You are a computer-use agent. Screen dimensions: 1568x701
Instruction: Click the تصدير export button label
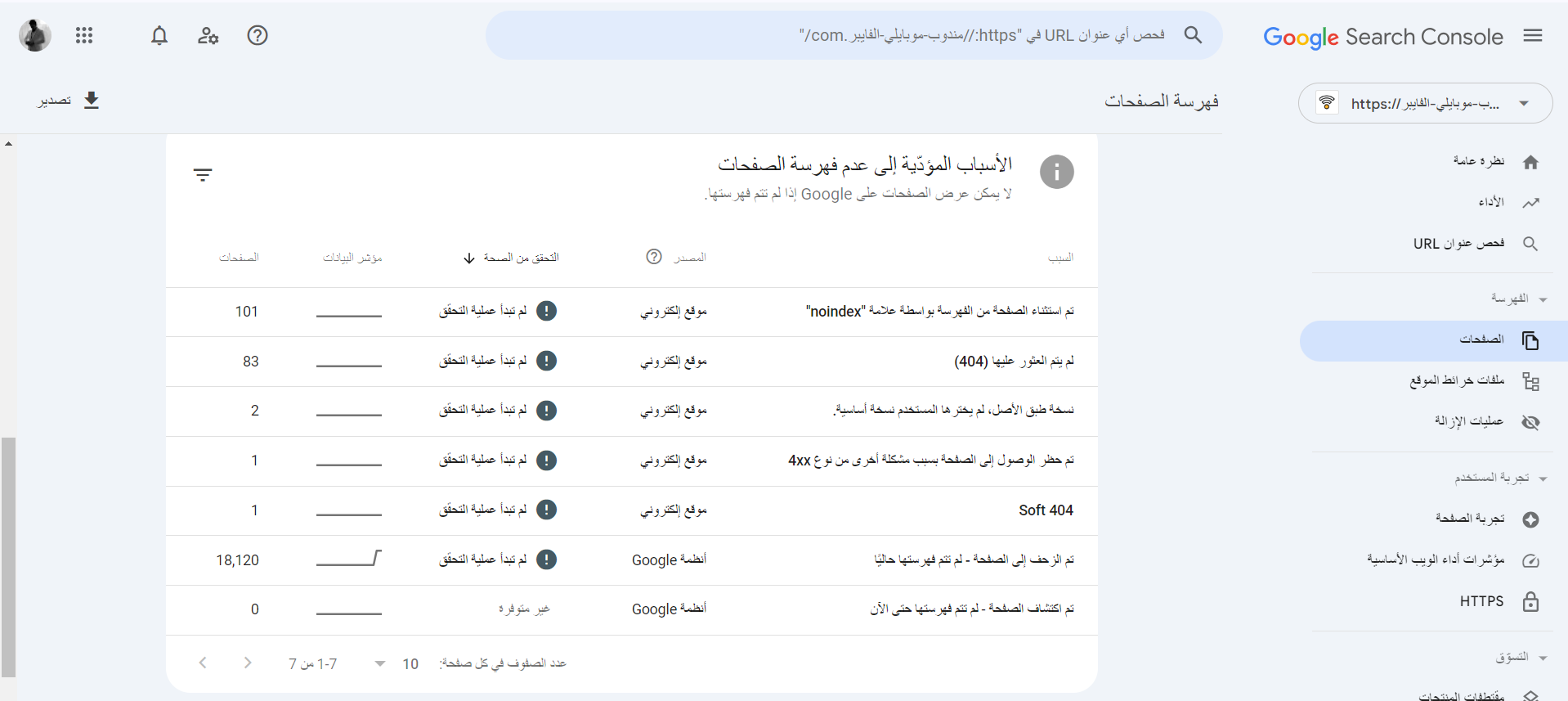[55, 100]
